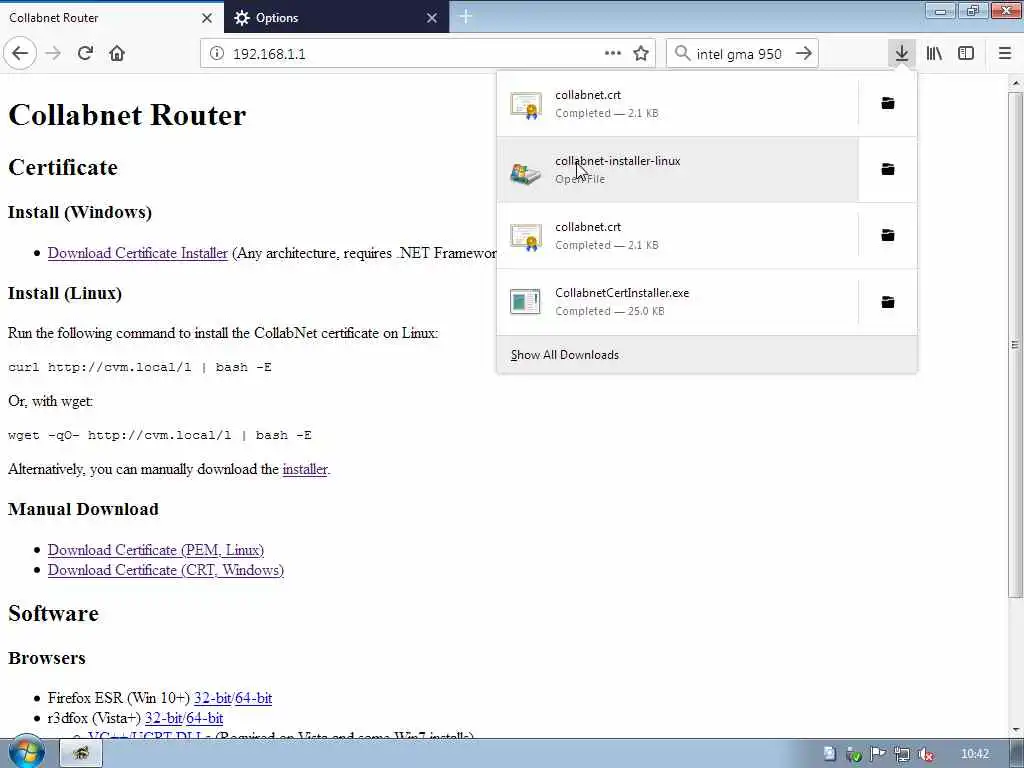Open the Firefox hamburger menu
This screenshot has width=1024, height=768.
pyautogui.click(x=1005, y=54)
